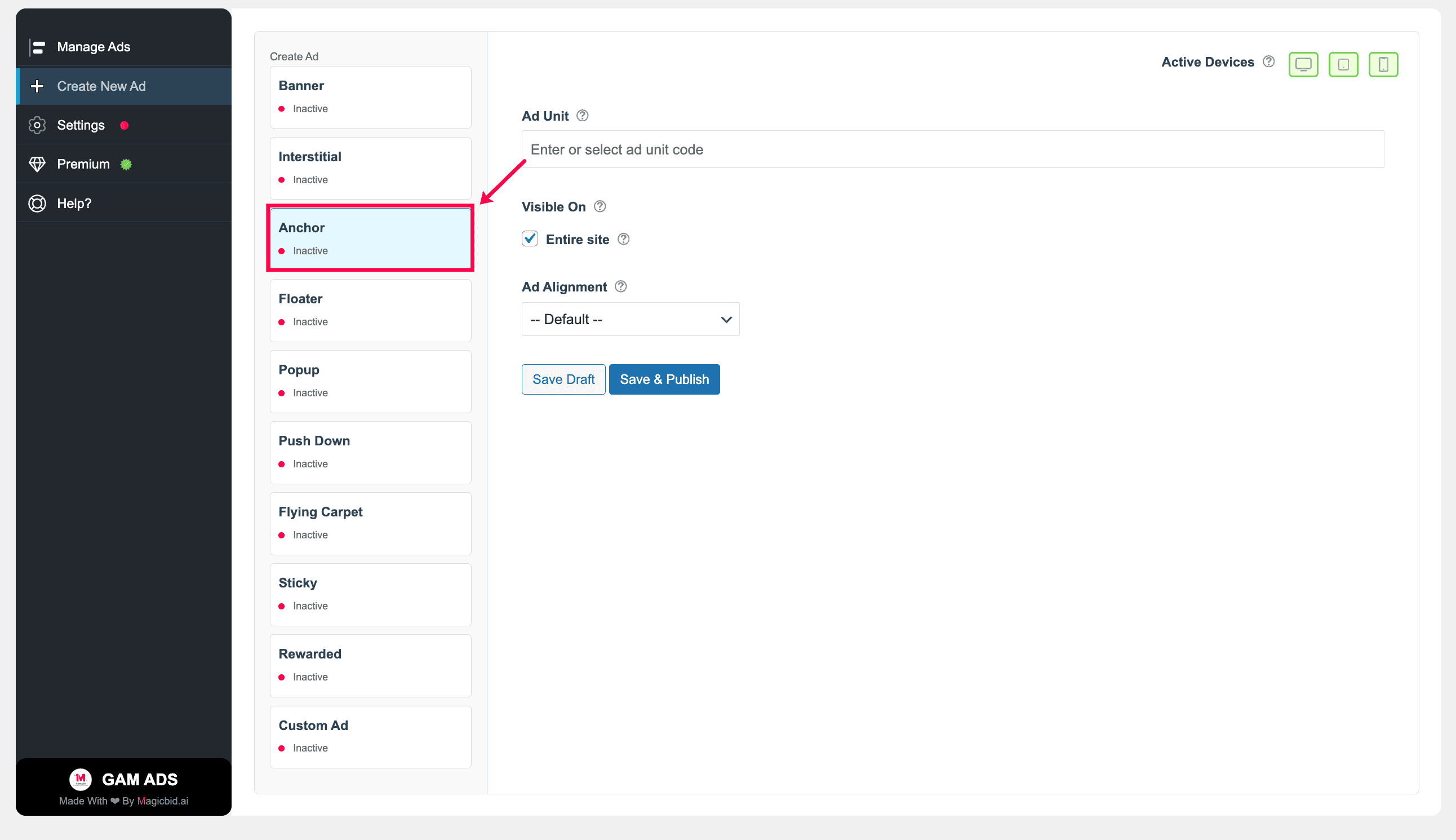Screen dimensions: 1456x840
Task: Select the Custom Ad type
Action: [370, 737]
